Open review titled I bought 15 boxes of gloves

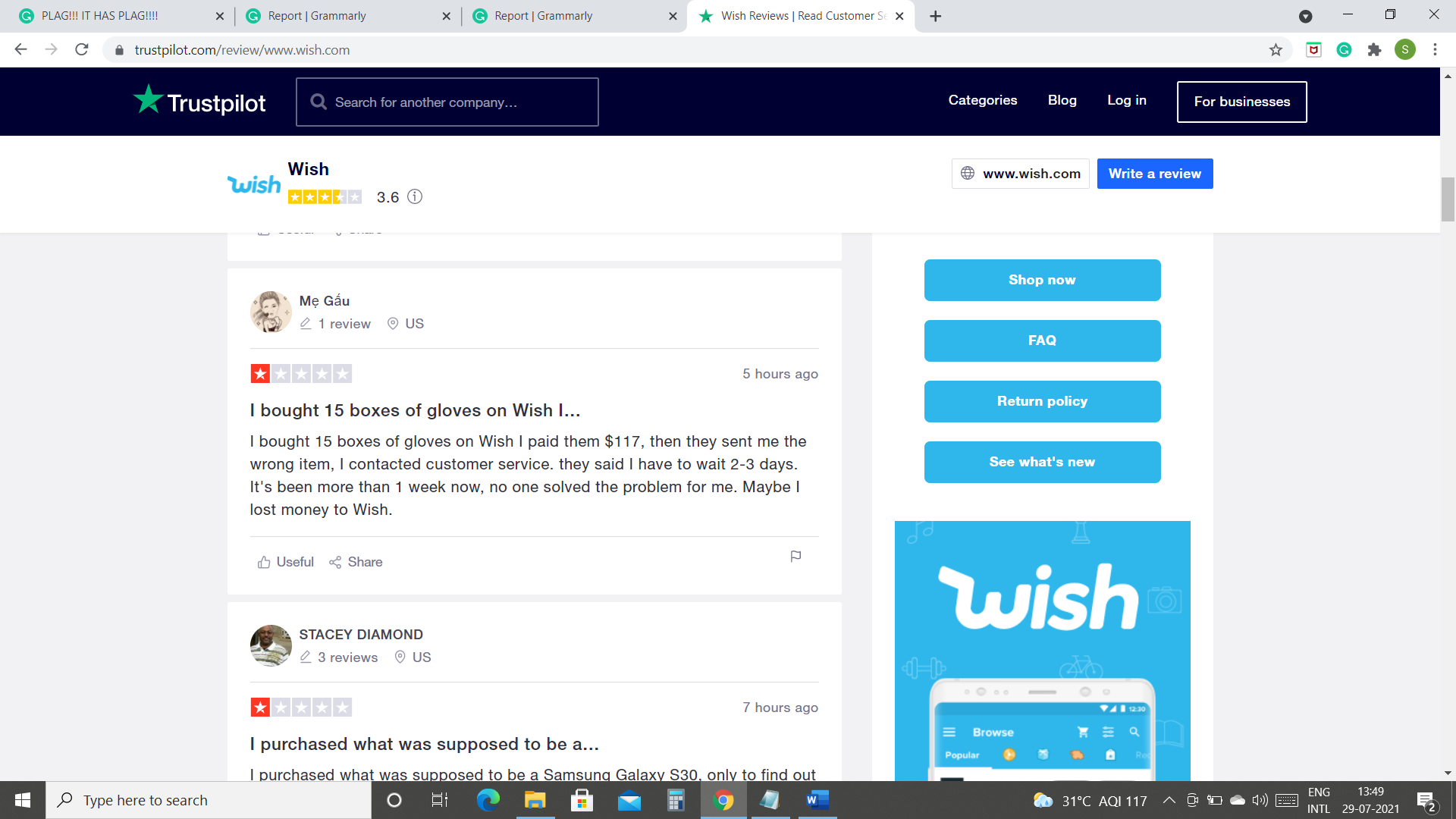click(415, 410)
